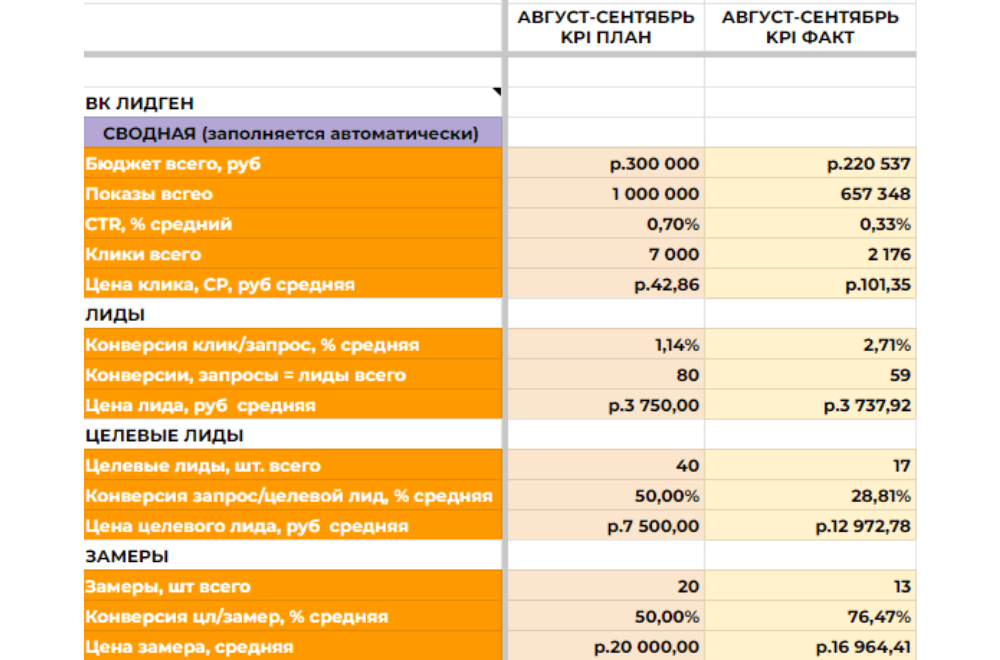This screenshot has width=1000, height=660.
Task: Select the Клики всего row label
Action: (293, 254)
